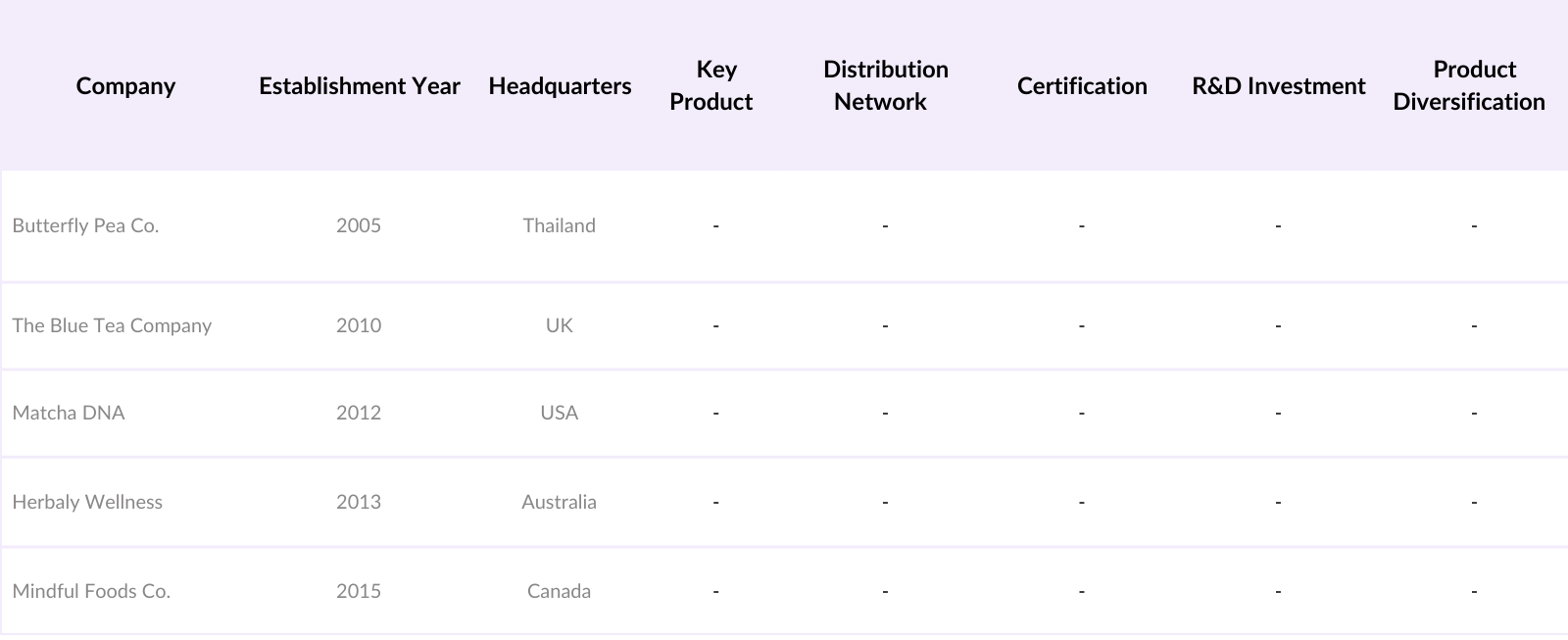Click the Key Product column header

pyautogui.click(x=712, y=85)
